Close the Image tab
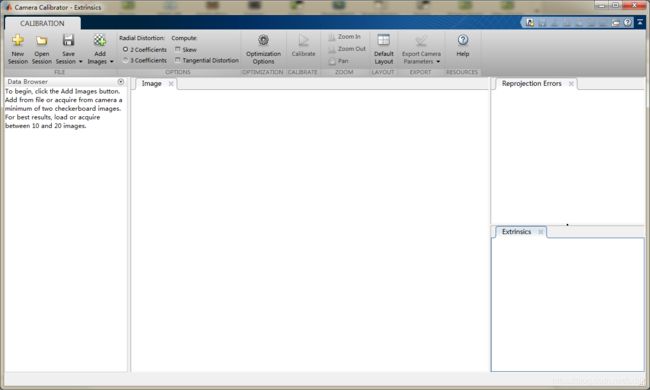 coord(171,84)
